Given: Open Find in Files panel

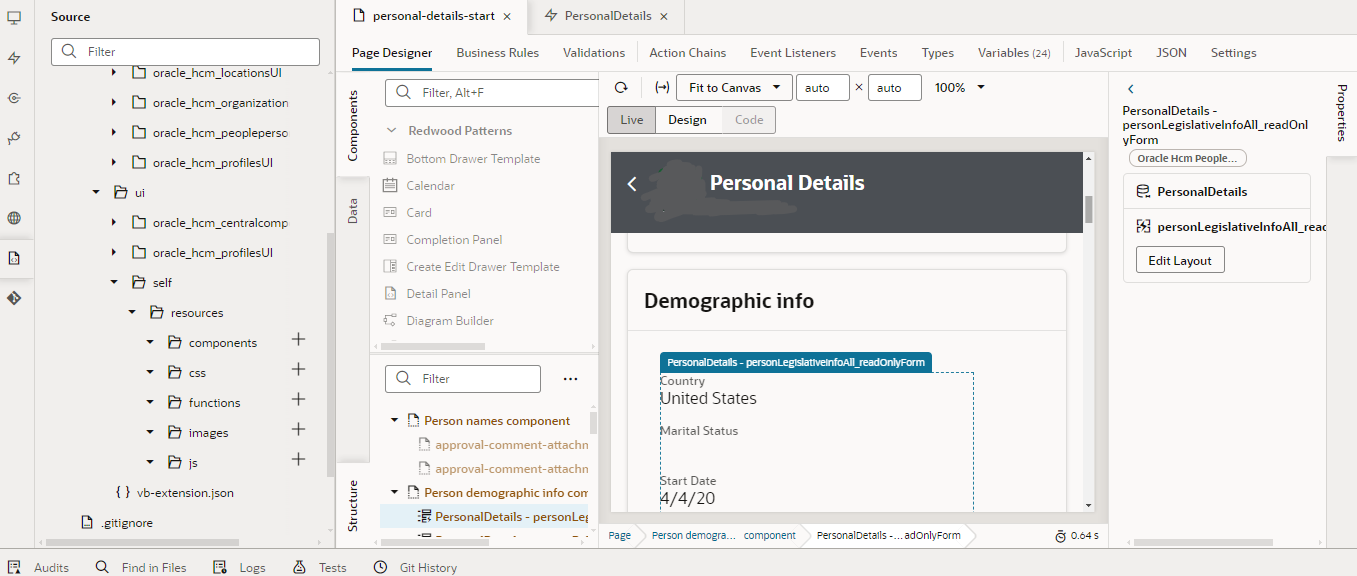Looking at the screenshot, I should tap(141, 567).
